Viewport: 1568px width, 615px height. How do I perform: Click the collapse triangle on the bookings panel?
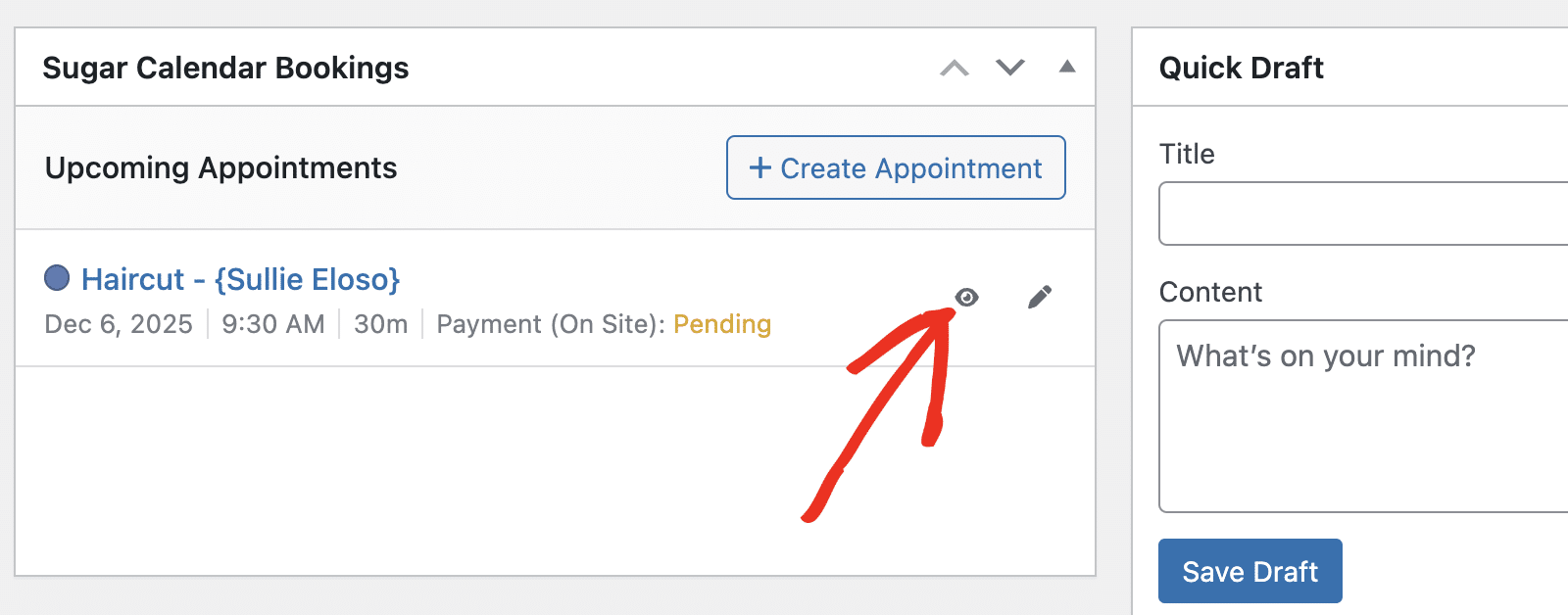click(x=1067, y=68)
